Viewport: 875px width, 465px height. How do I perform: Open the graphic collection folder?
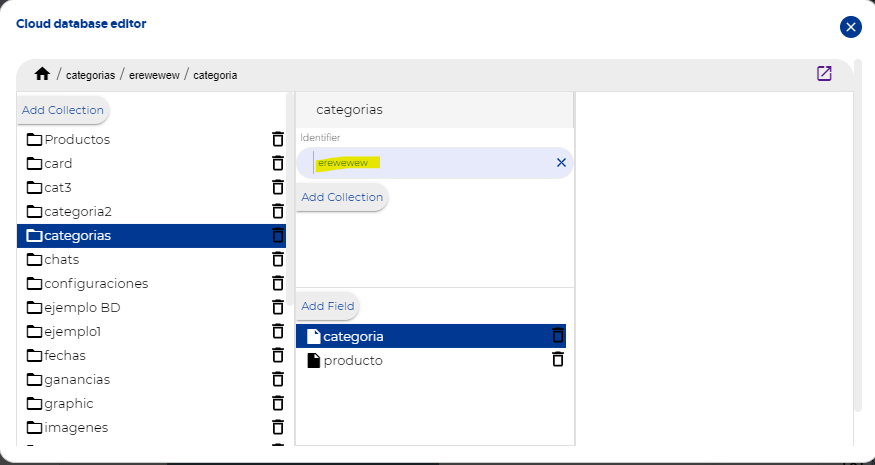151,404
